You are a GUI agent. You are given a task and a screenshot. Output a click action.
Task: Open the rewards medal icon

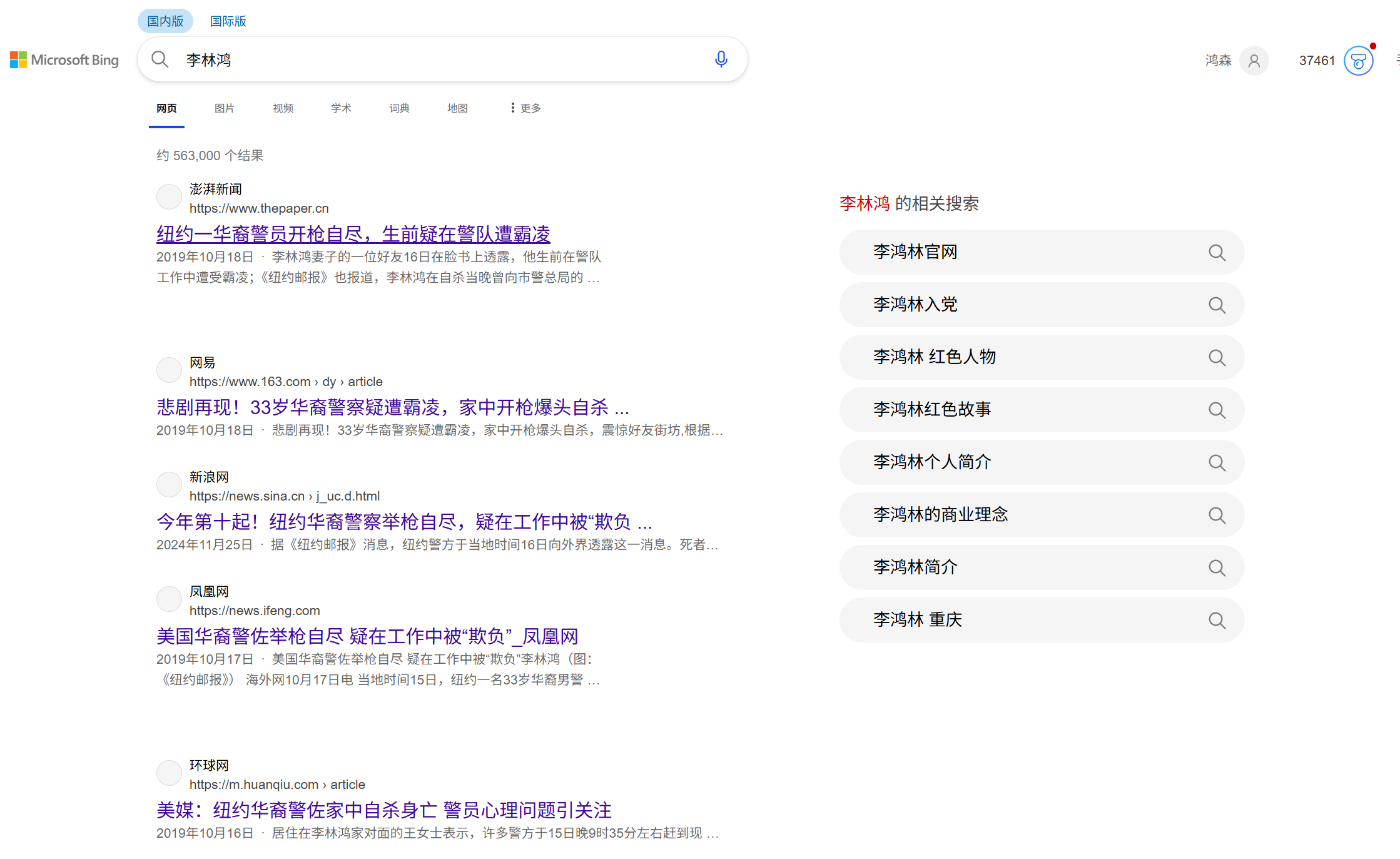tap(1358, 61)
